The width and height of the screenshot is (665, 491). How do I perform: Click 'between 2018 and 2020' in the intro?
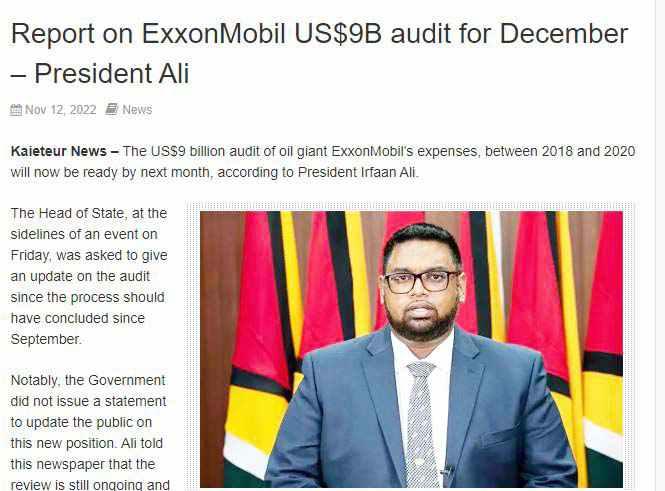tap(560, 151)
